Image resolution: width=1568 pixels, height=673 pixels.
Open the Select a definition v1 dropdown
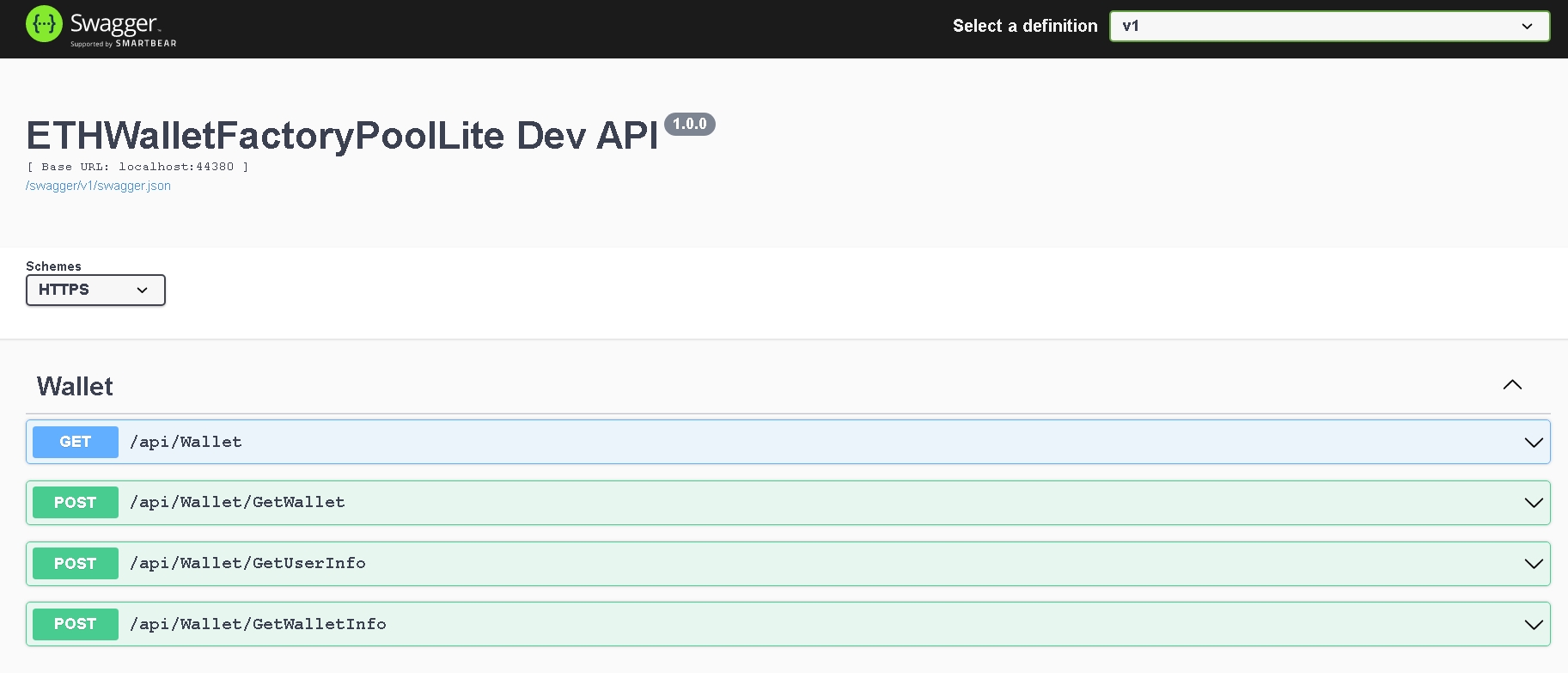click(x=1329, y=26)
